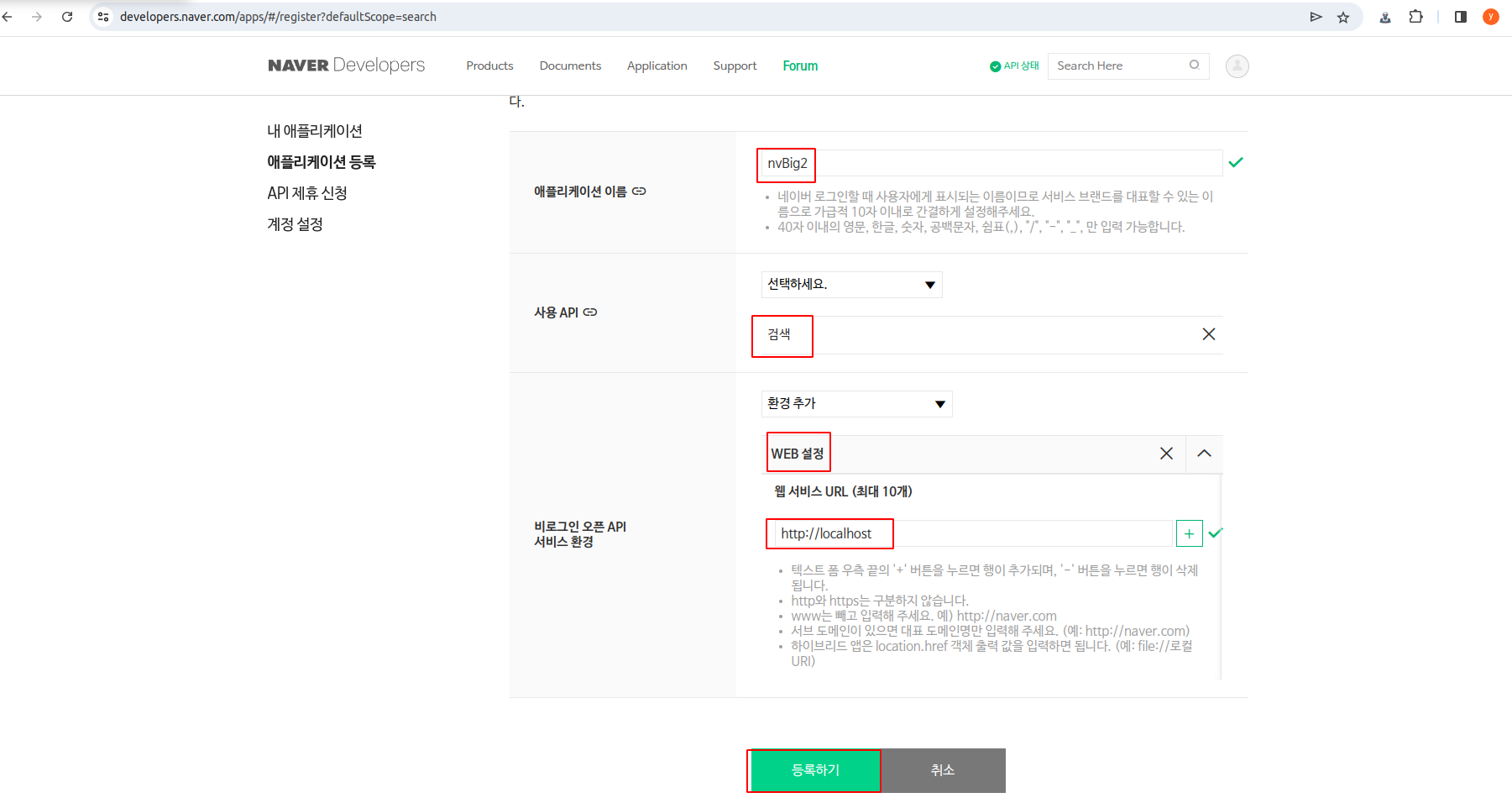
Task: Open the Products menu
Action: click(489, 66)
